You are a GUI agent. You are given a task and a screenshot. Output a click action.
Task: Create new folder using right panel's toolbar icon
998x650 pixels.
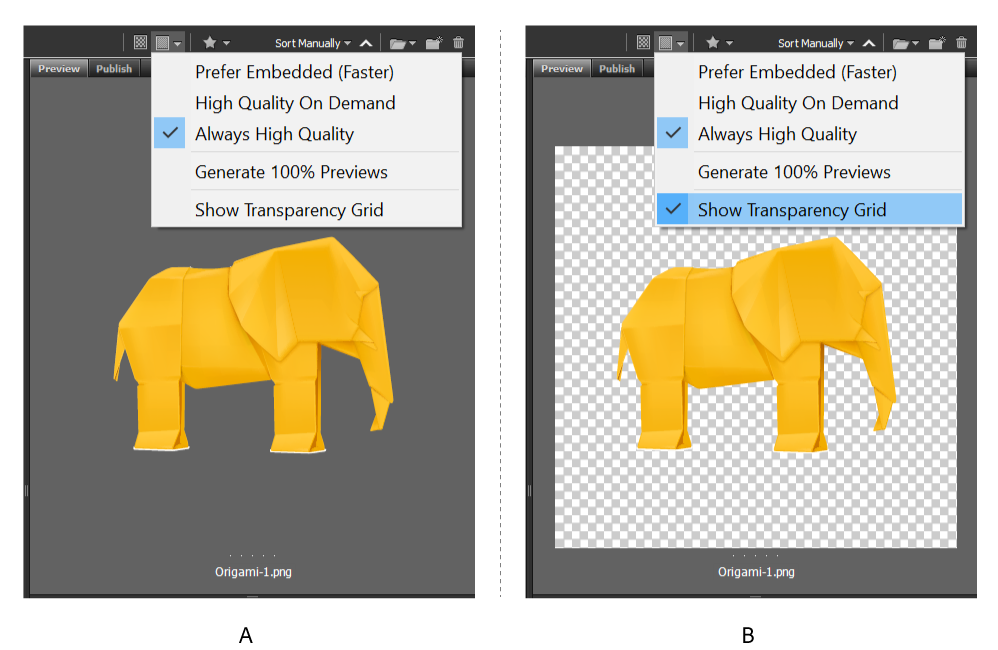pyautogui.click(x=936, y=43)
